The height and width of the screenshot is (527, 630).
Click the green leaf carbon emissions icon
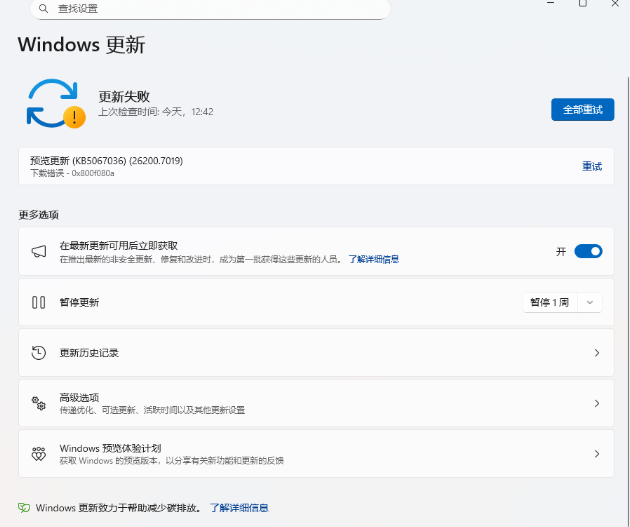click(24, 508)
